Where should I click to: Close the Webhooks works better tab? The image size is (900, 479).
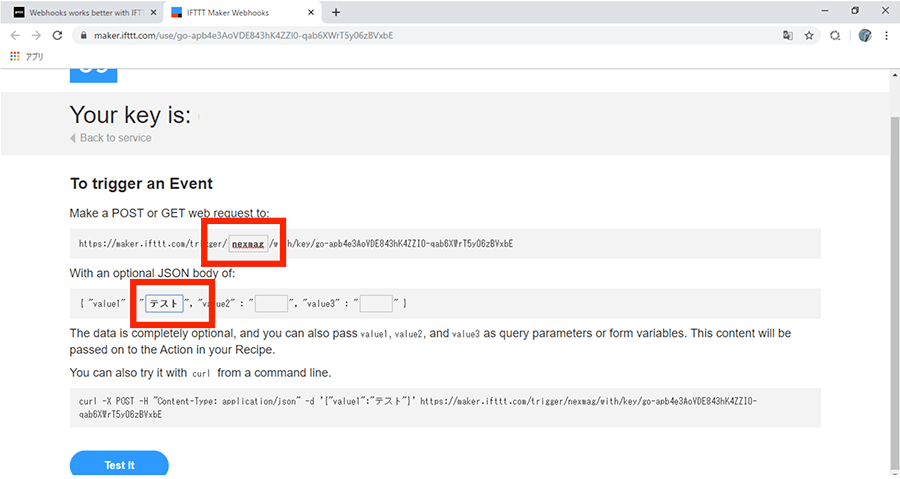coord(153,12)
